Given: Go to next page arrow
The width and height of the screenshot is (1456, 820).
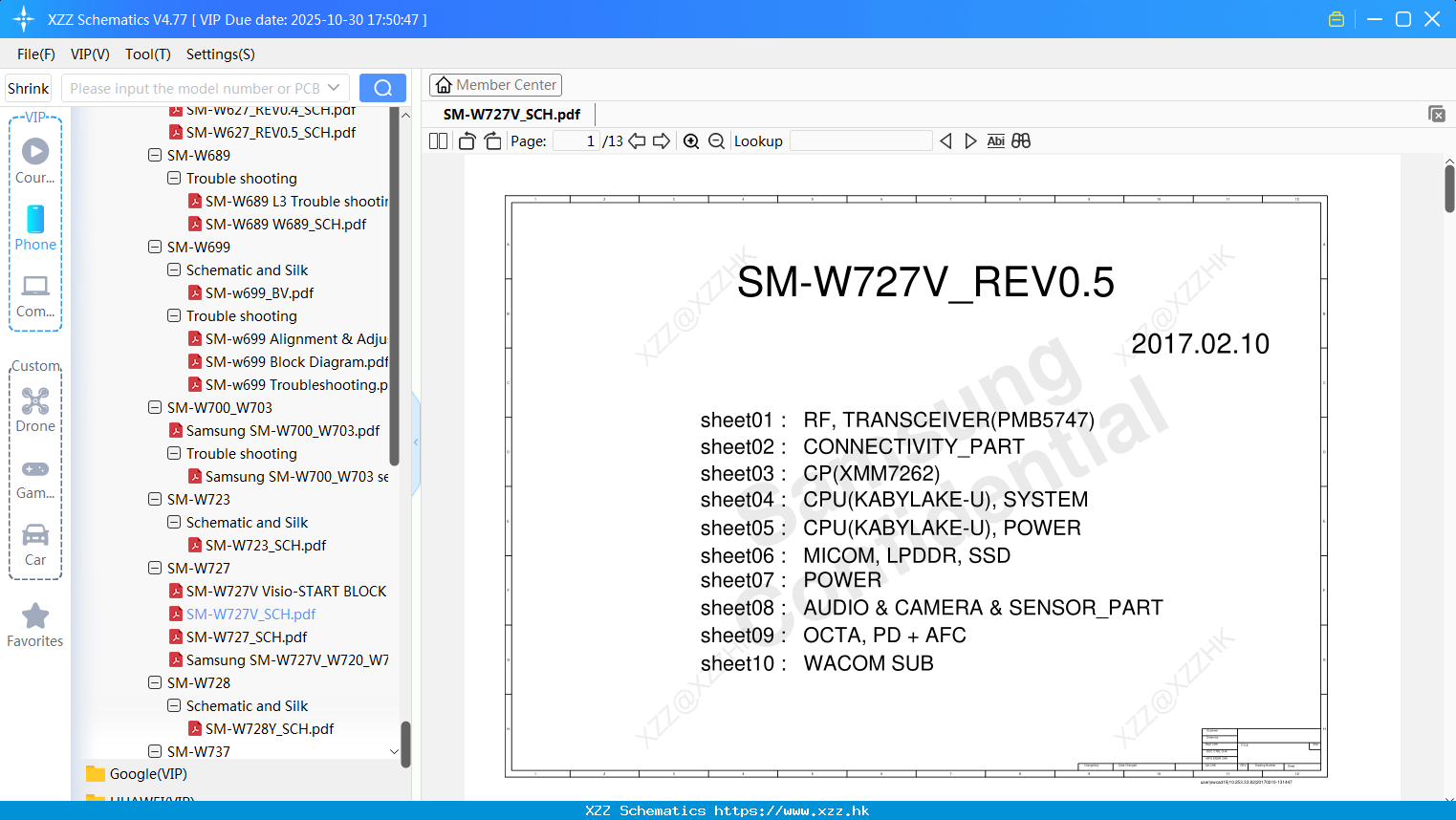Looking at the screenshot, I should (662, 141).
